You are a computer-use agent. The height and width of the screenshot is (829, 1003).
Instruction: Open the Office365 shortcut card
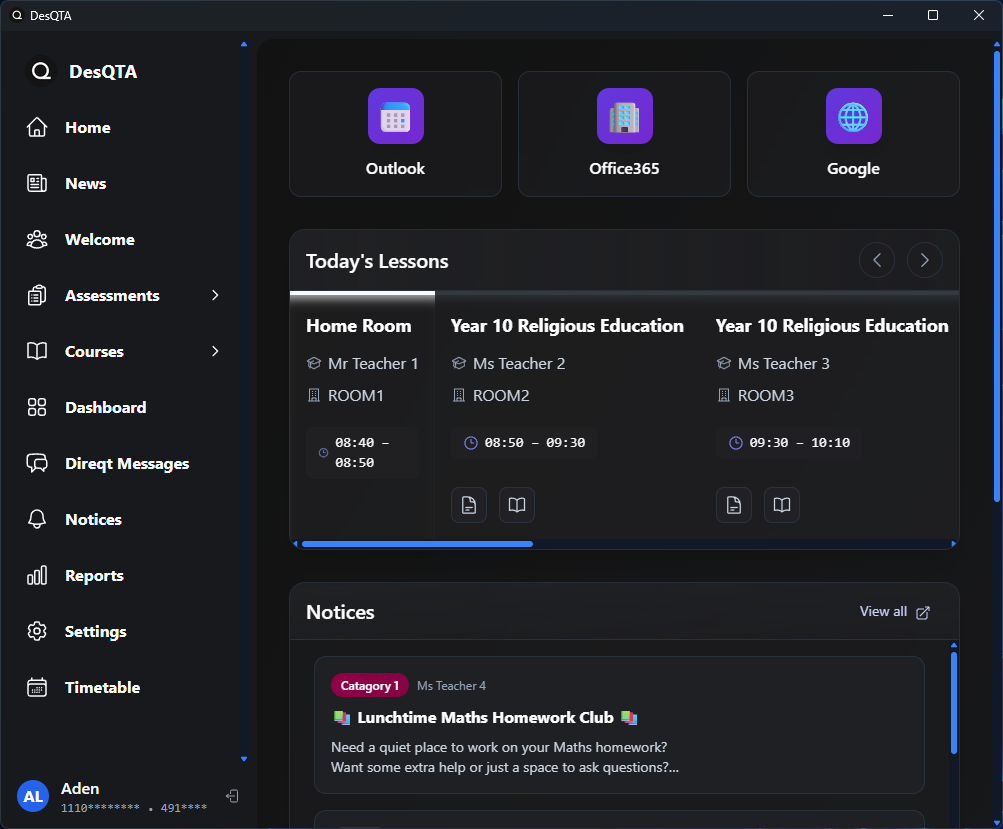(624, 134)
